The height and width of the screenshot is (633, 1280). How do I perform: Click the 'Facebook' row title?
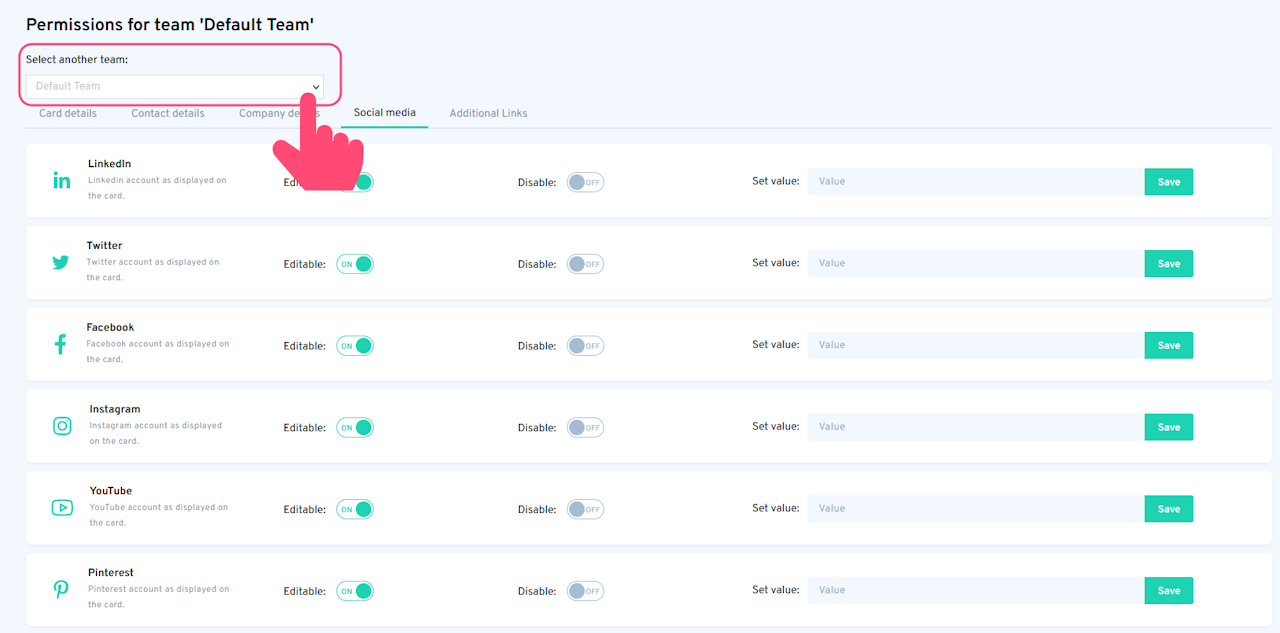tap(110, 328)
